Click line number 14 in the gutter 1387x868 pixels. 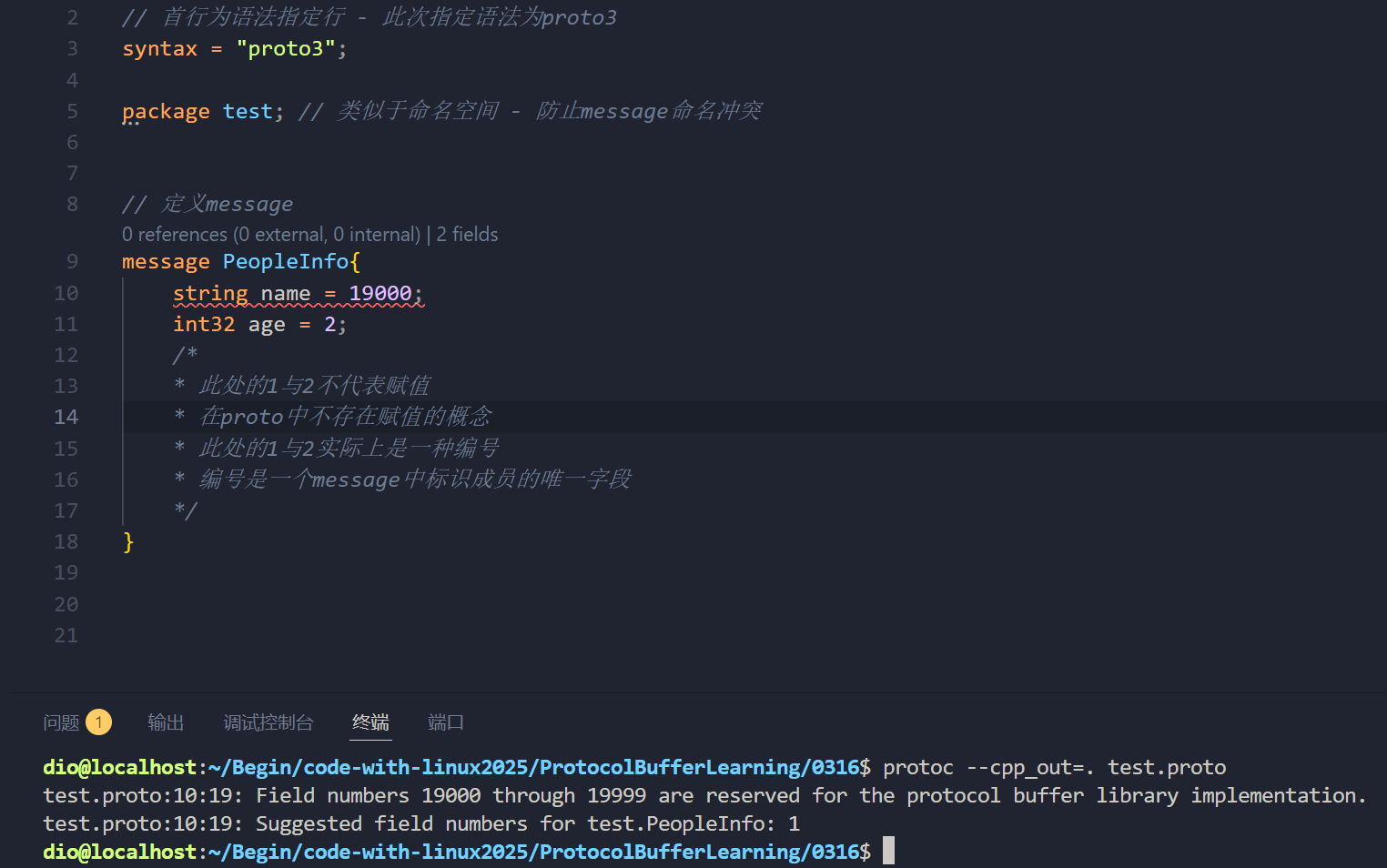click(66, 418)
